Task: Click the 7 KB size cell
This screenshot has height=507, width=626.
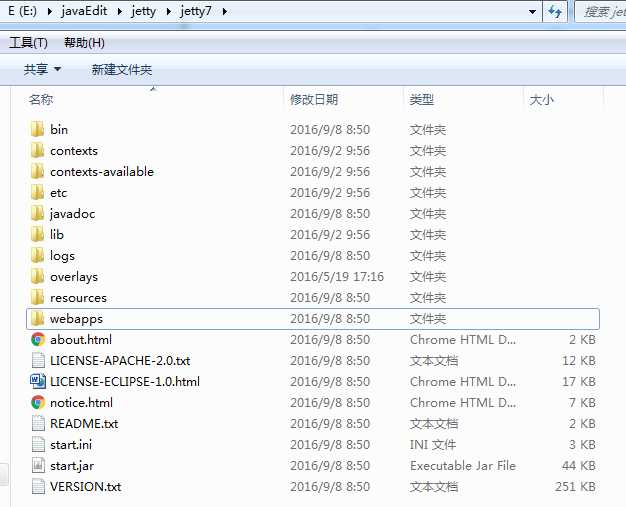Action: [x=582, y=402]
